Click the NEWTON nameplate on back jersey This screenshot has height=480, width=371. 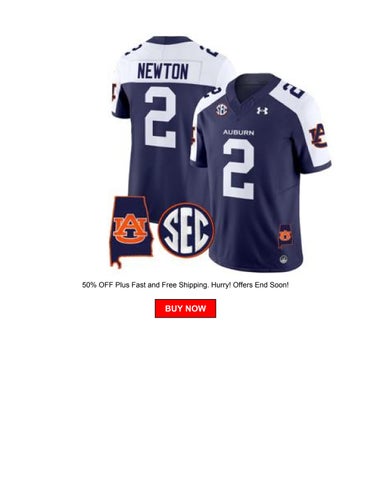click(x=163, y=72)
